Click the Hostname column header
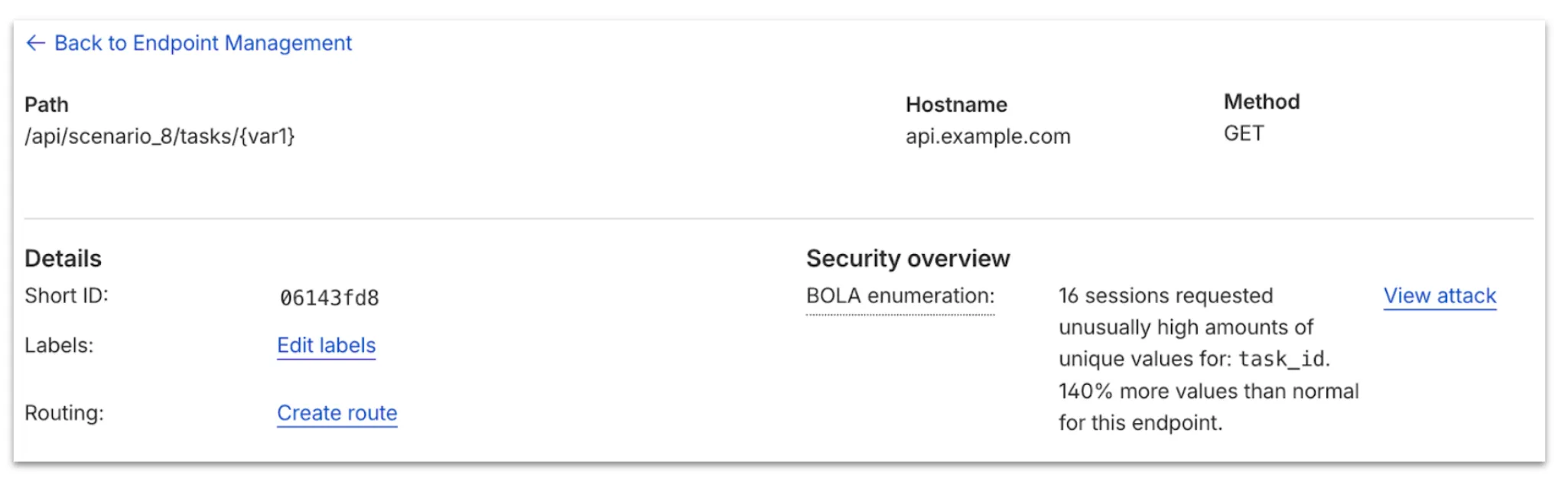This screenshot has height=482, width=1568. coord(957,105)
